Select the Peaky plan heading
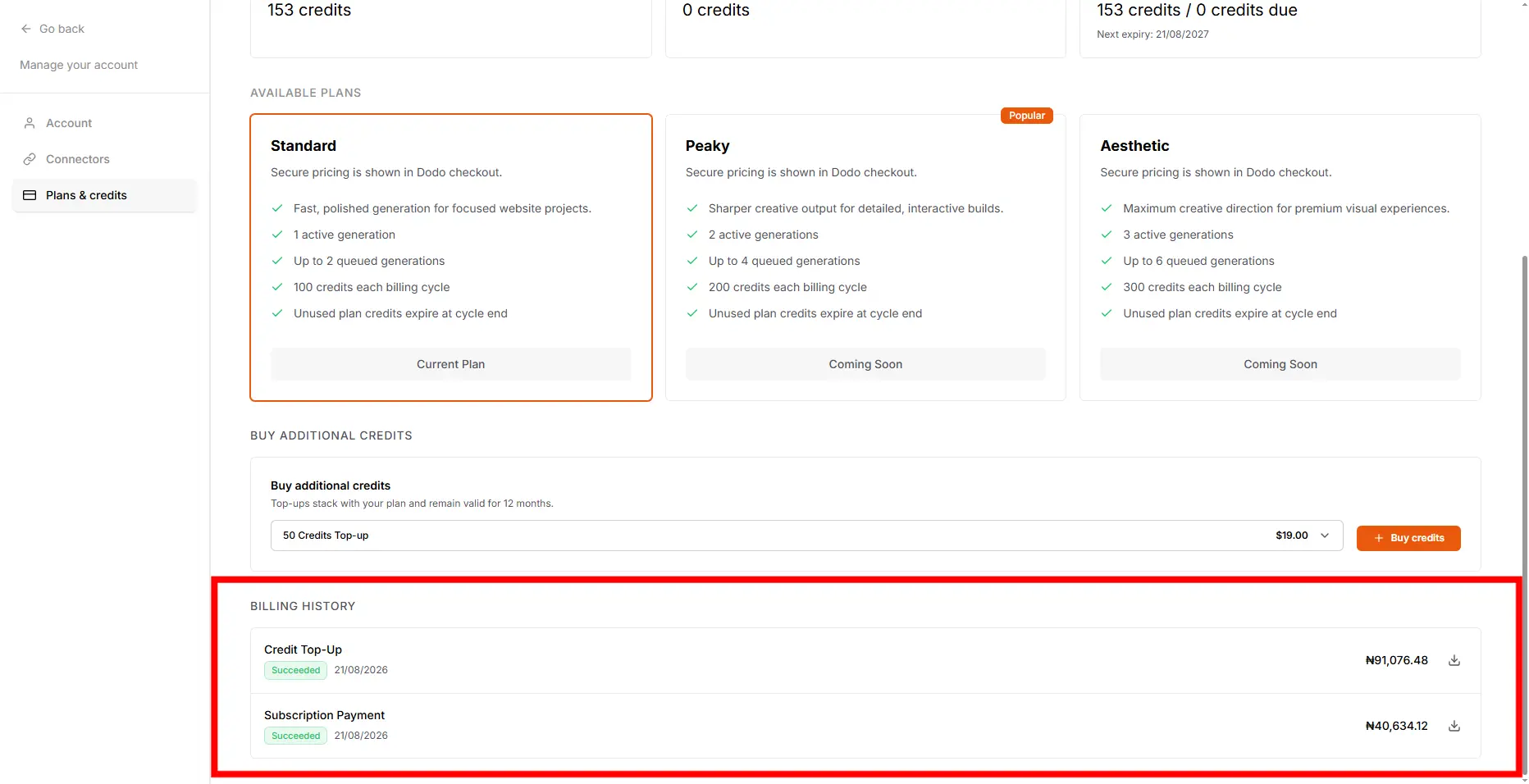Screen dimensions: 1529x784 (x=707, y=146)
